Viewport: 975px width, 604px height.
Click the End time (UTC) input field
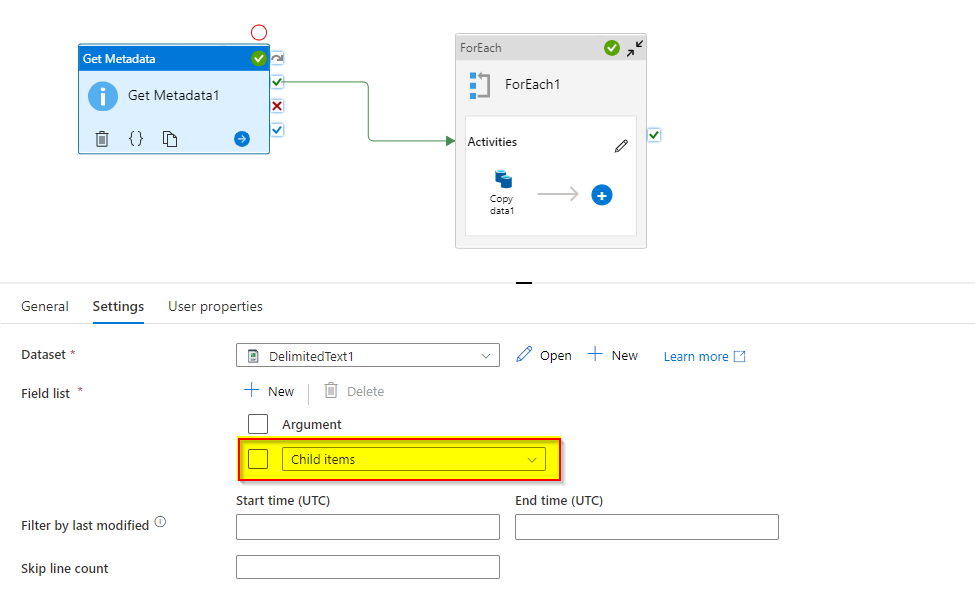pos(647,527)
